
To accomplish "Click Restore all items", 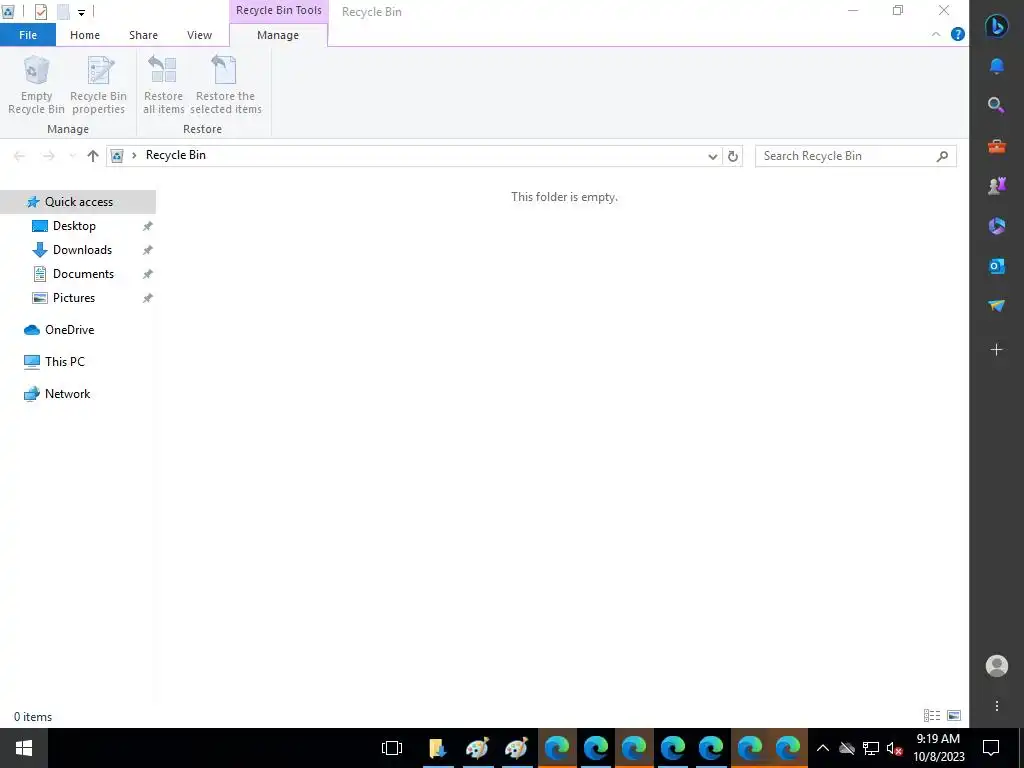I will click(x=163, y=85).
